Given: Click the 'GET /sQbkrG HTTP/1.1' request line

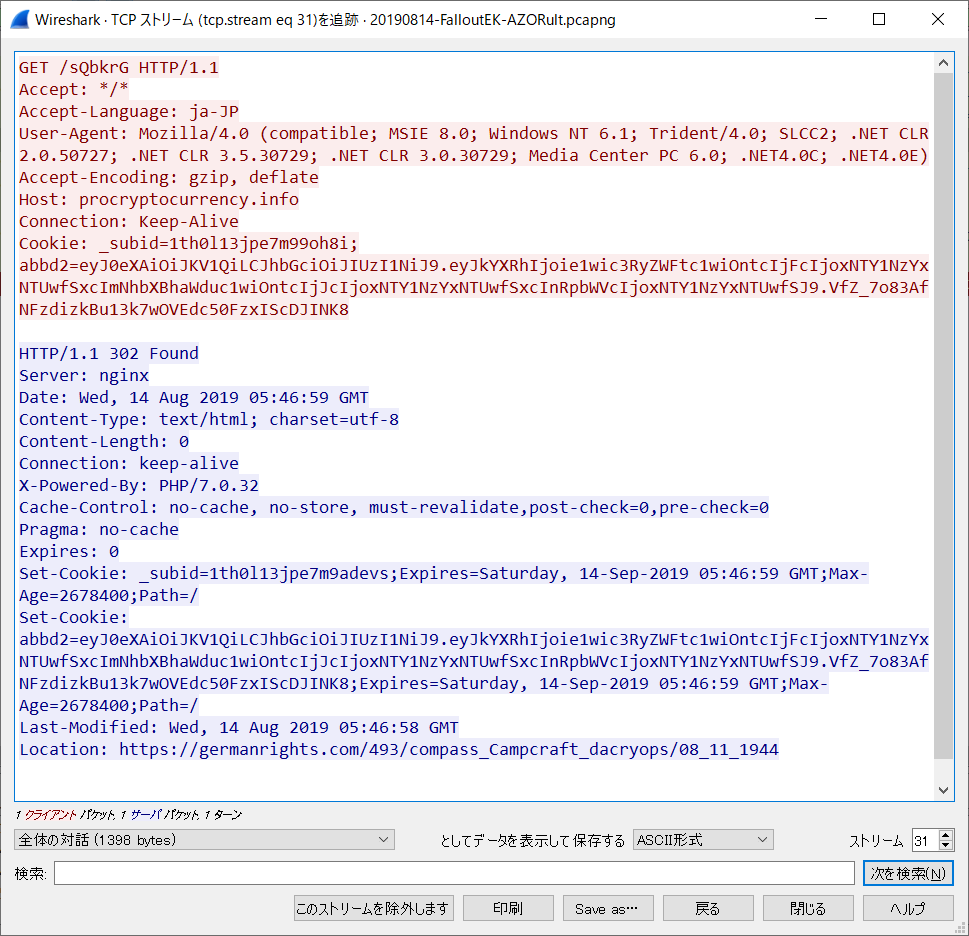Looking at the screenshot, I should 119,67.
